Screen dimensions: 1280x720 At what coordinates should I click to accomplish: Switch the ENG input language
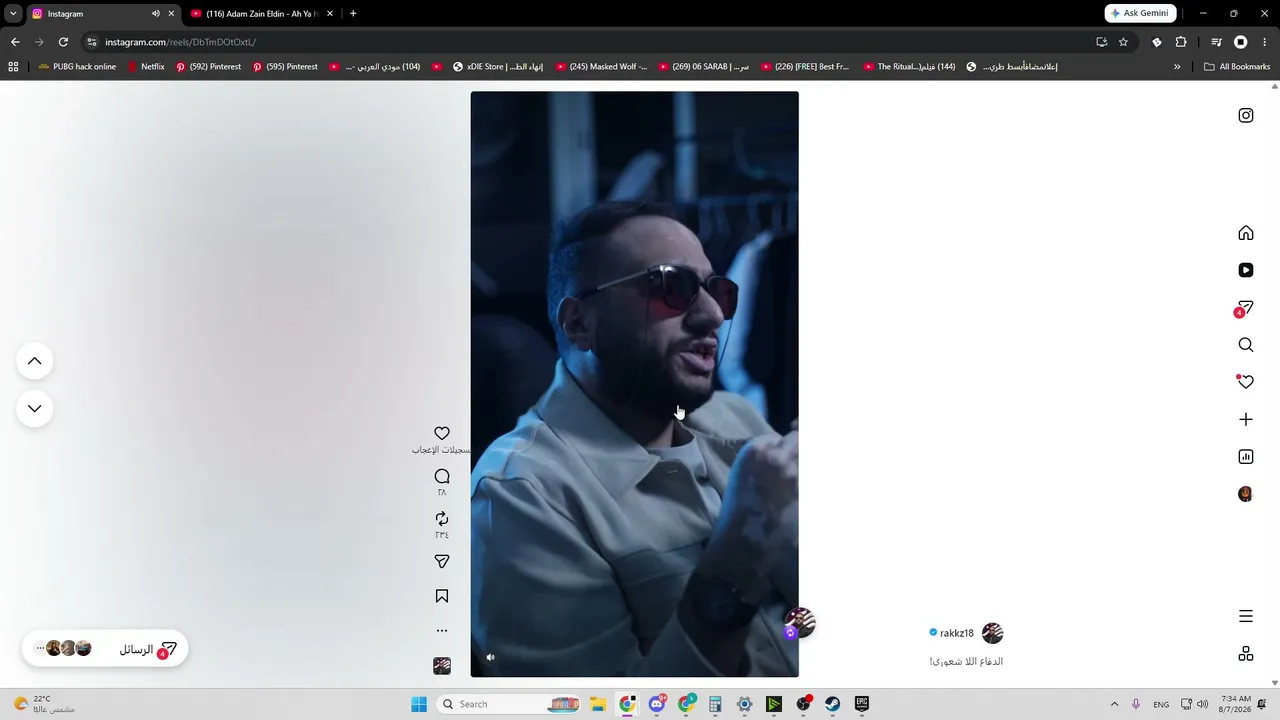1161,704
